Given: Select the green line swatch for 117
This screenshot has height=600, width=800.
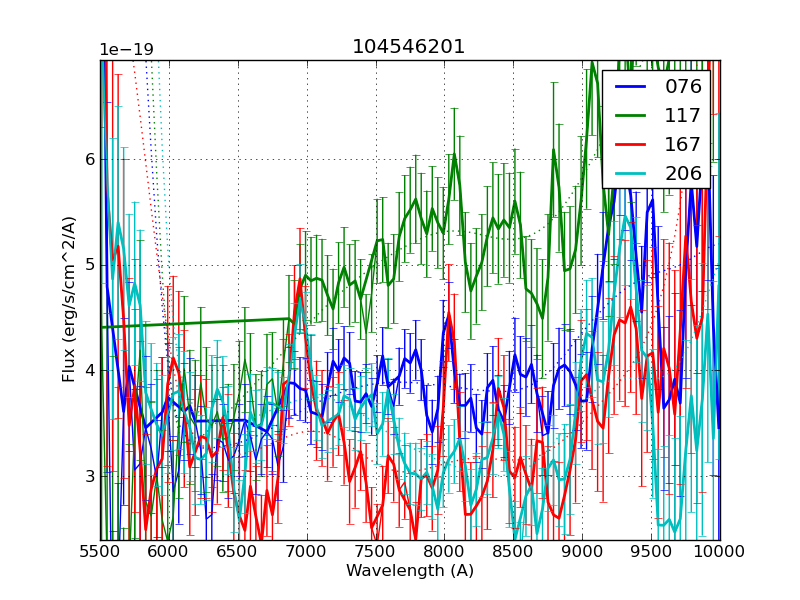Looking at the screenshot, I should tap(632, 116).
